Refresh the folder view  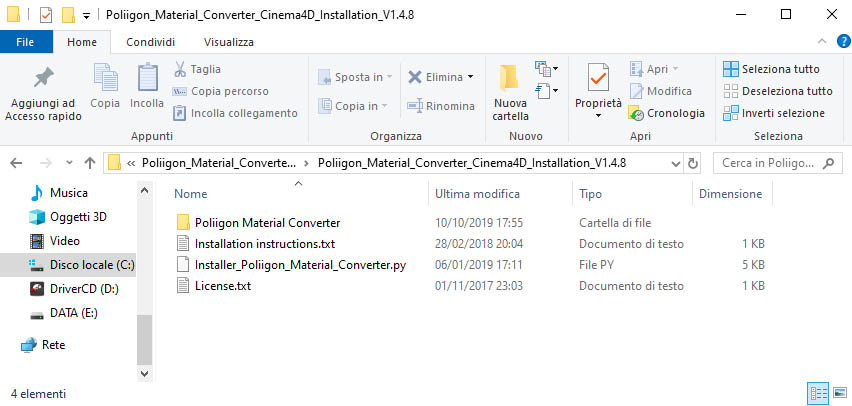click(692, 163)
